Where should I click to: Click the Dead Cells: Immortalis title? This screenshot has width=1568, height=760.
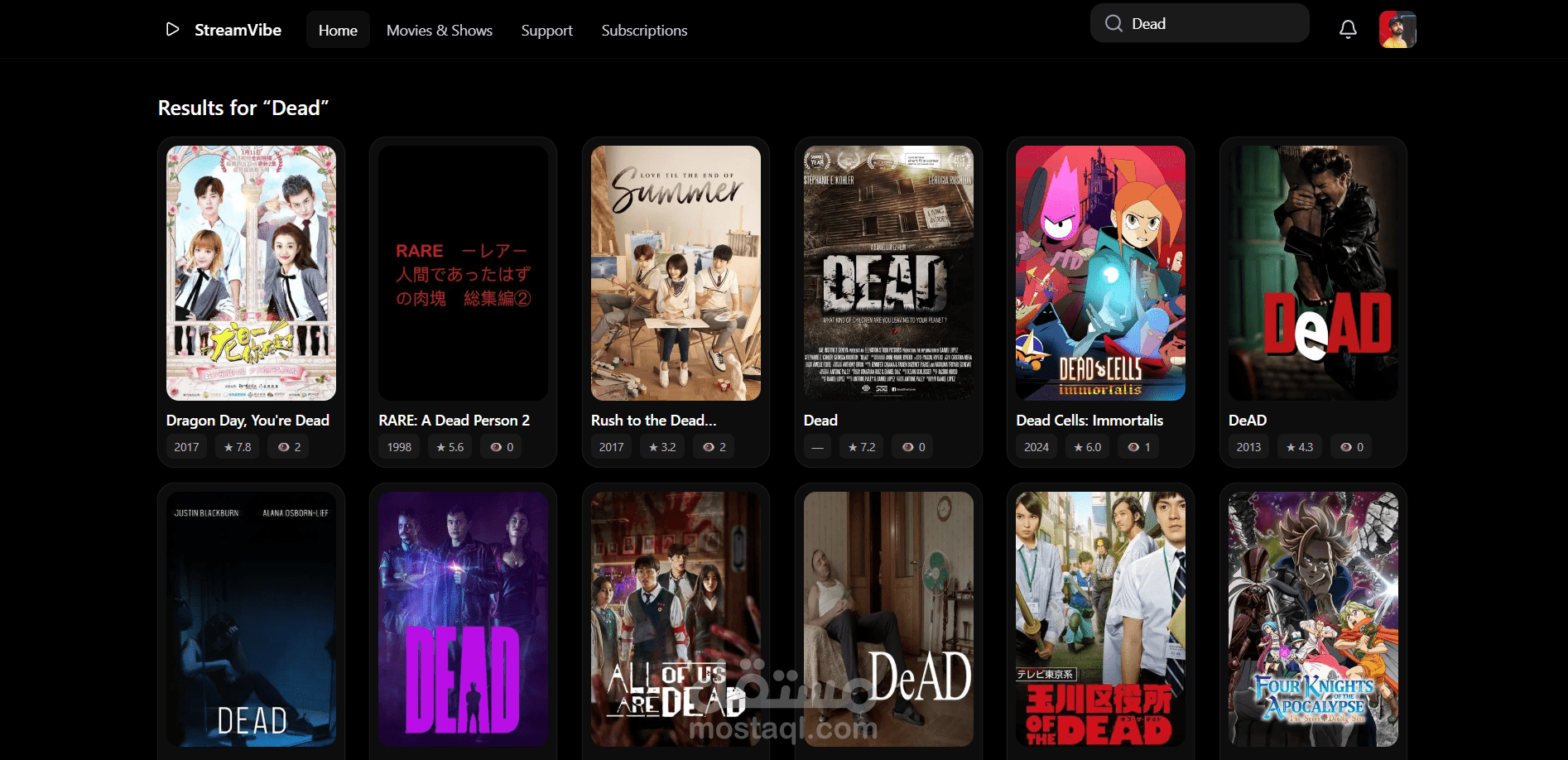[1089, 421]
